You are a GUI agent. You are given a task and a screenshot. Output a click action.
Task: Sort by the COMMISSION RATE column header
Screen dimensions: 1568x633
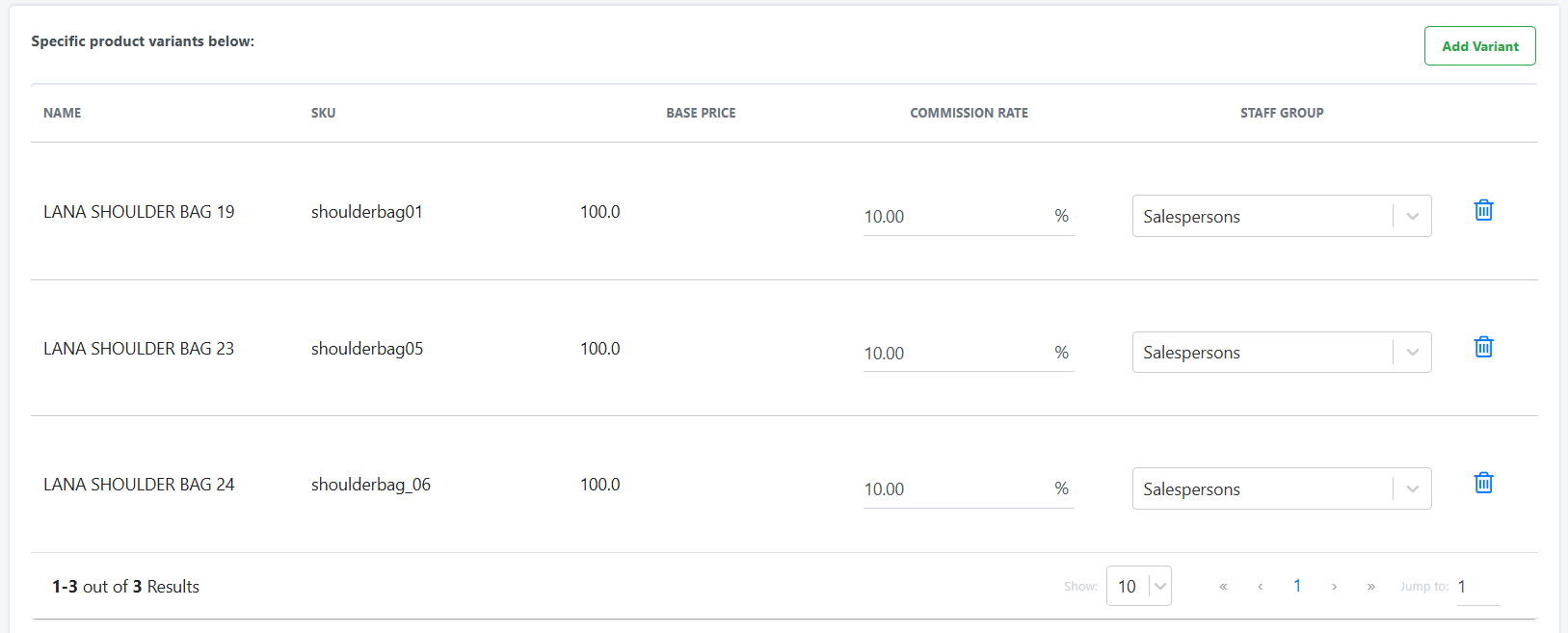[x=969, y=113]
